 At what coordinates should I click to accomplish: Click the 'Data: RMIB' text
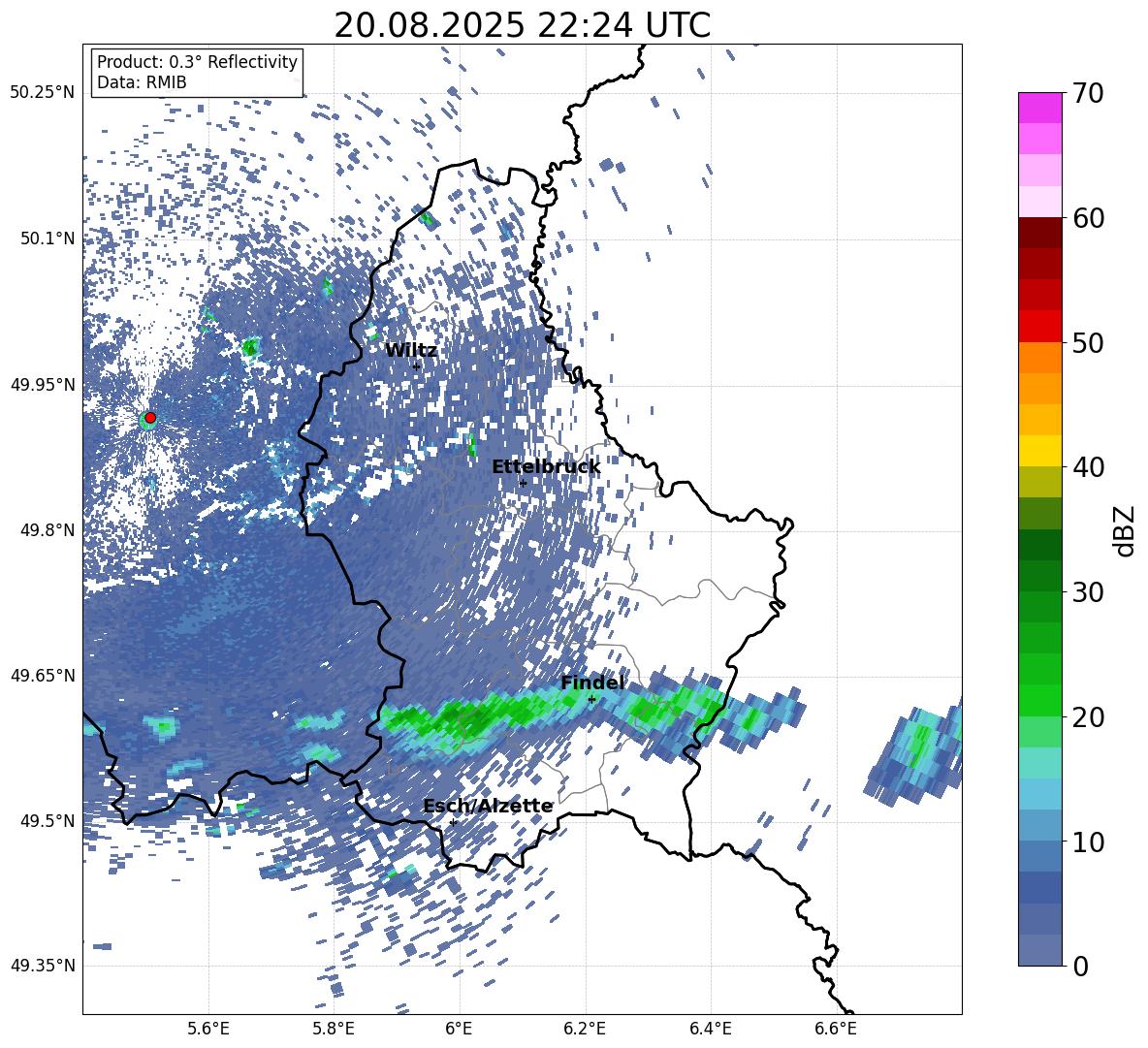pyautogui.click(x=142, y=82)
